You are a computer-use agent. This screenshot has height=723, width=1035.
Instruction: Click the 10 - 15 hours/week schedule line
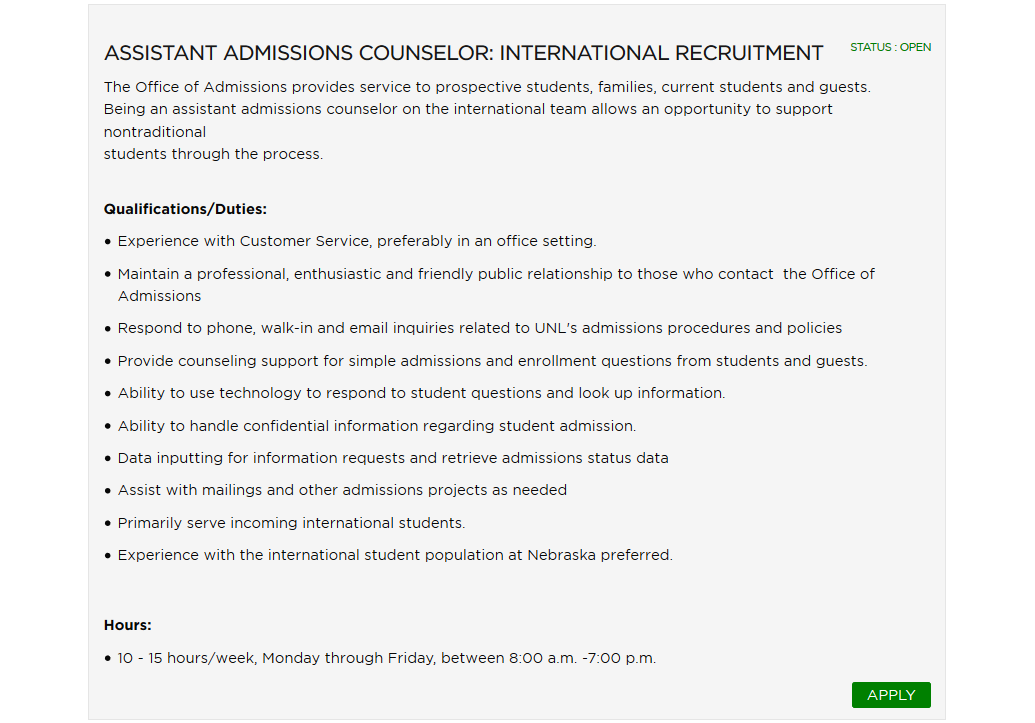tap(386, 658)
